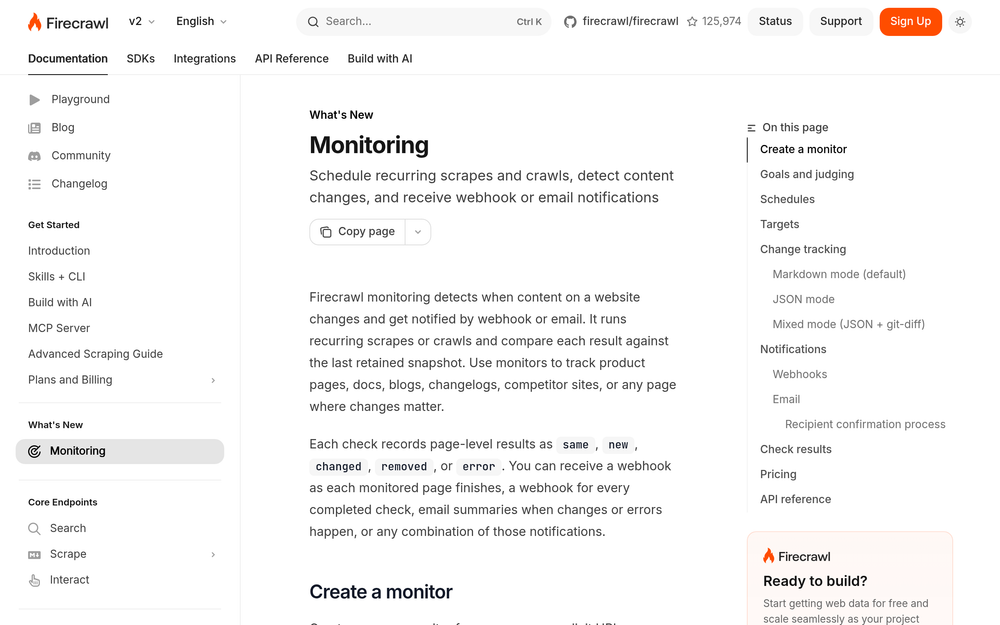The height and width of the screenshot is (625, 1000).
Task: Switch to the Documentation tab
Action: point(68,59)
